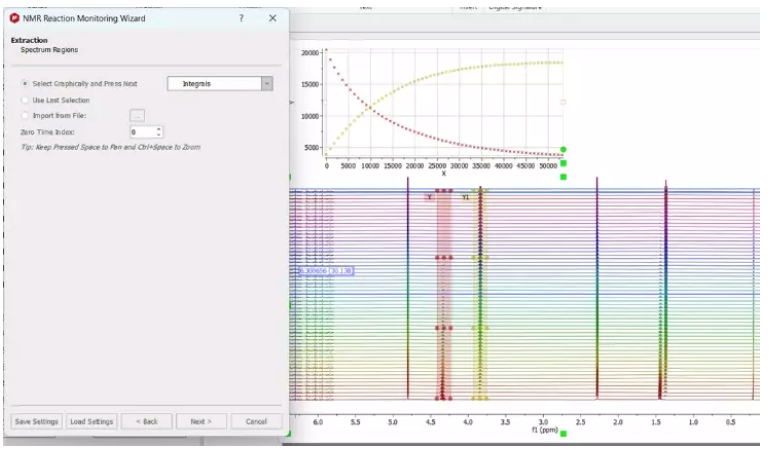The width and height of the screenshot is (770, 452).
Task: Click the Y1 region label on the spectrum
Action: [465, 197]
